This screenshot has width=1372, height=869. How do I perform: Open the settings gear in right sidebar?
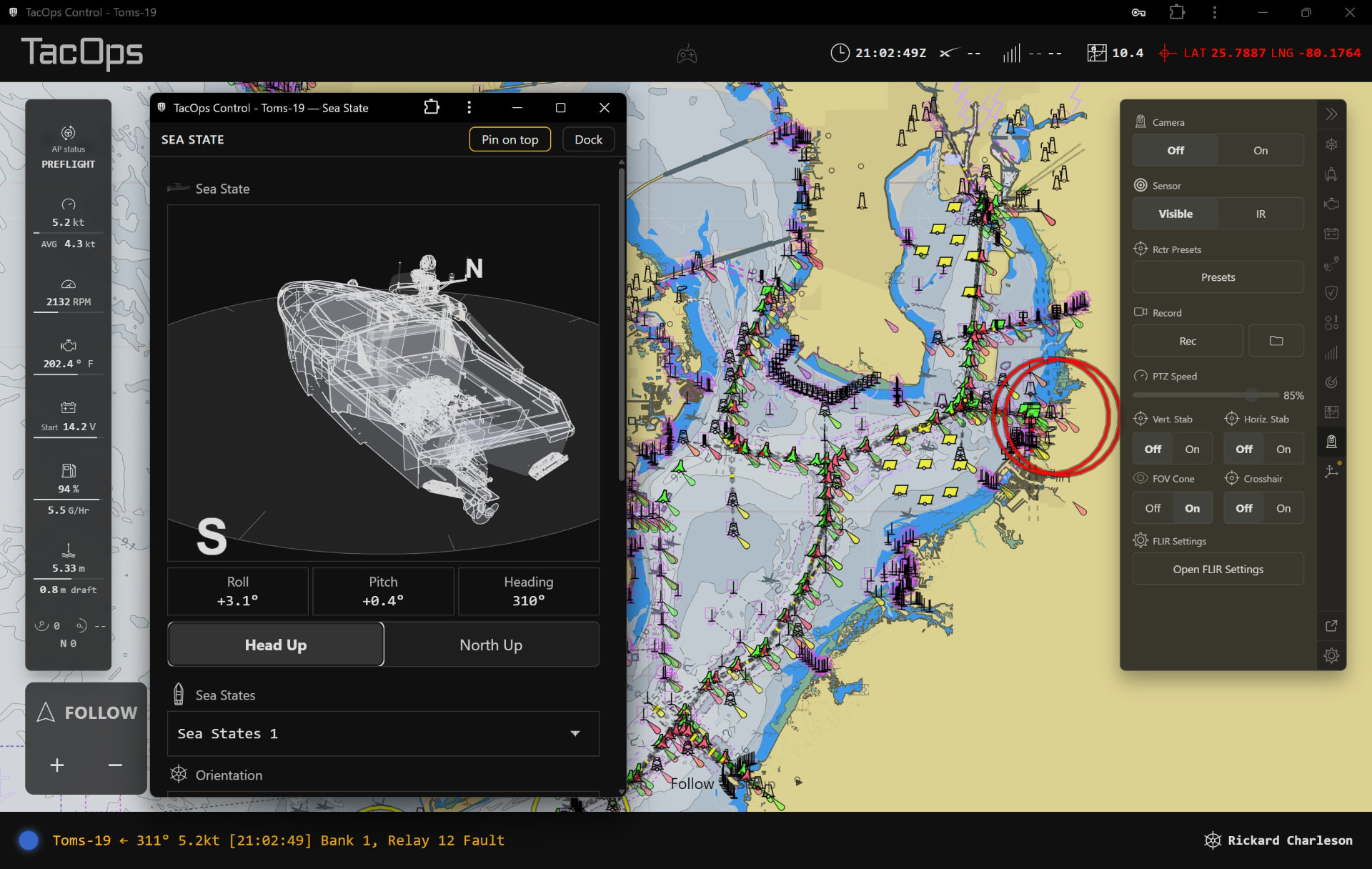pyautogui.click(x=1331, y=655)
